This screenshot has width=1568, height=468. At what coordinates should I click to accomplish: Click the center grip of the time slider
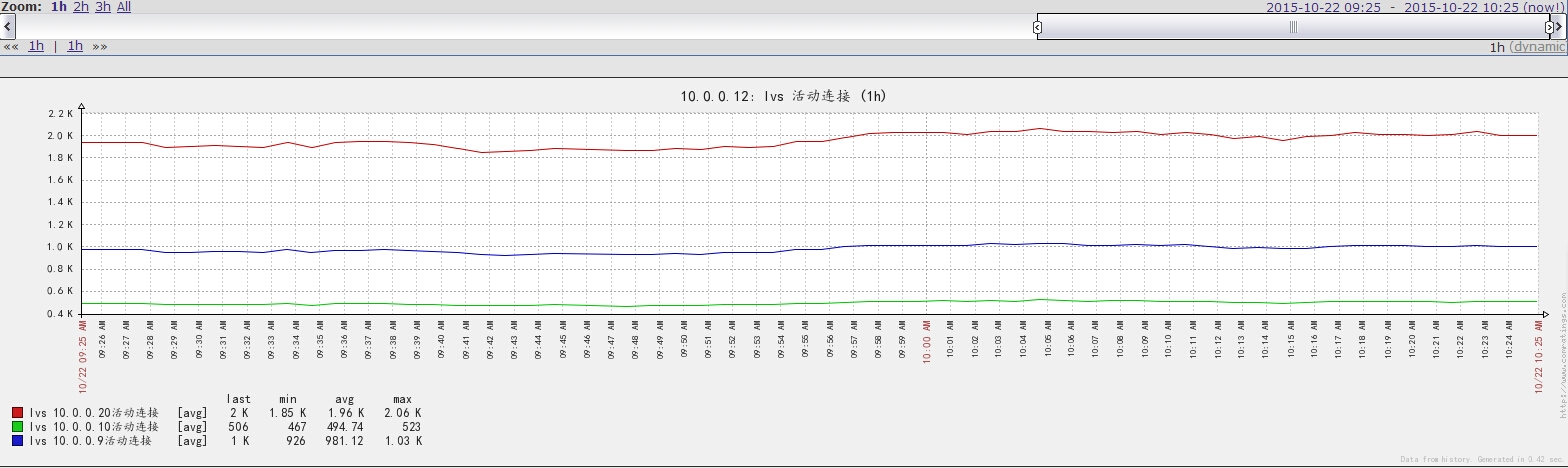(1293, 27)
